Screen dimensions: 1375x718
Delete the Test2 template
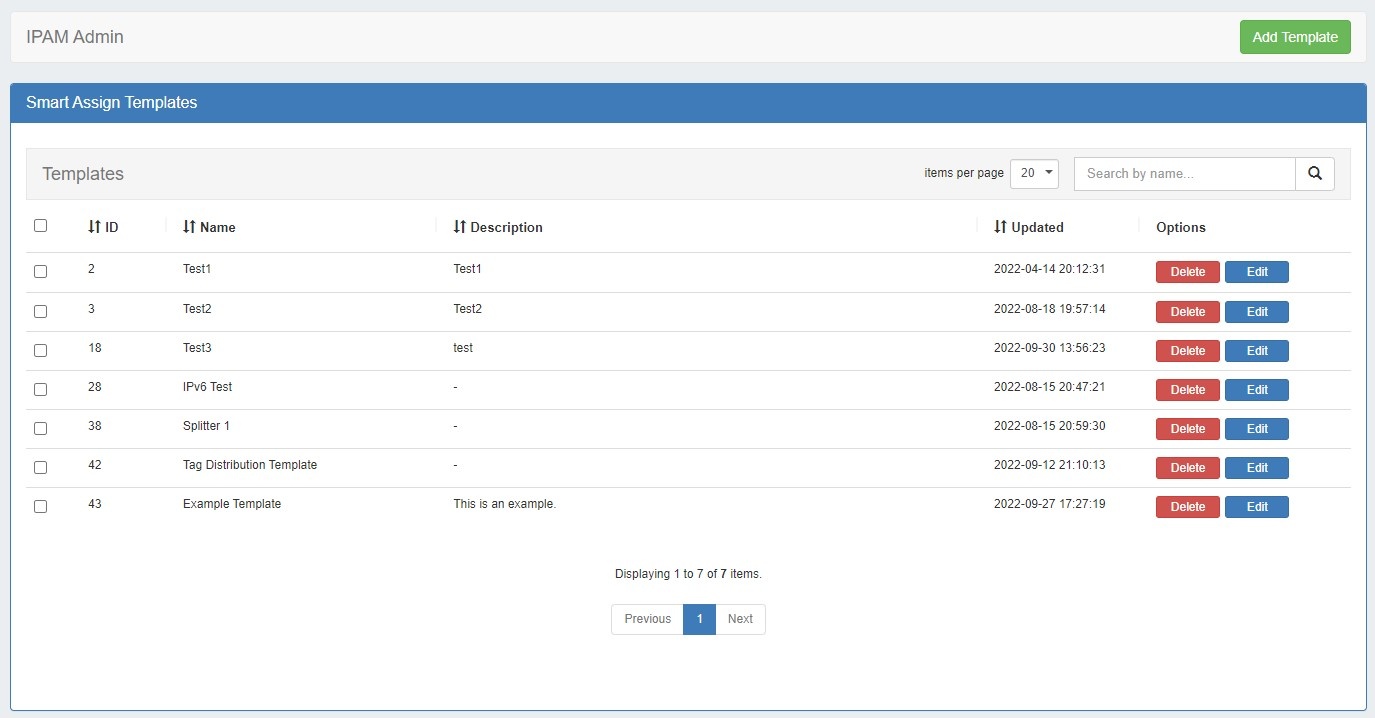[x=1187, y=312]
